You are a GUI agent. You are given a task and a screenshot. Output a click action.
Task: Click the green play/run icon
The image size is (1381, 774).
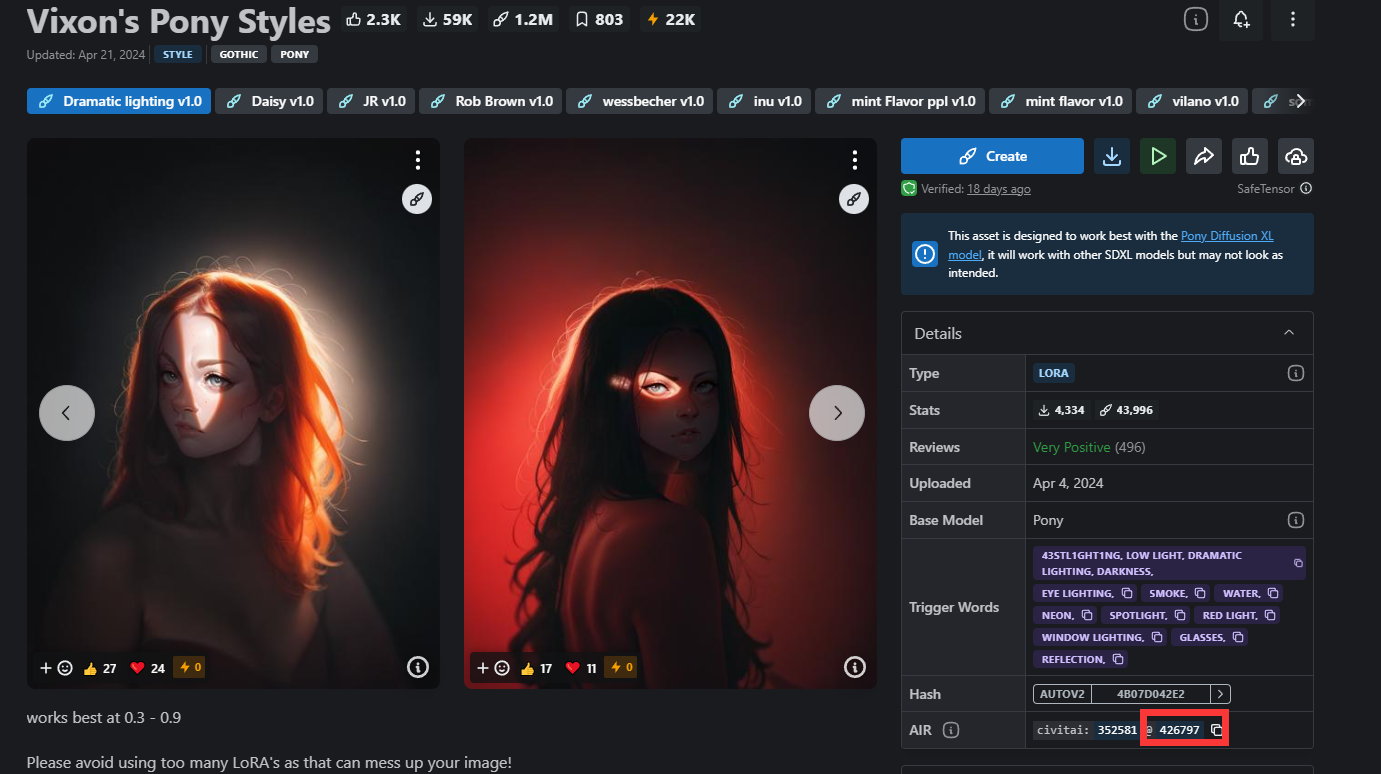(x=1158, y=156)
